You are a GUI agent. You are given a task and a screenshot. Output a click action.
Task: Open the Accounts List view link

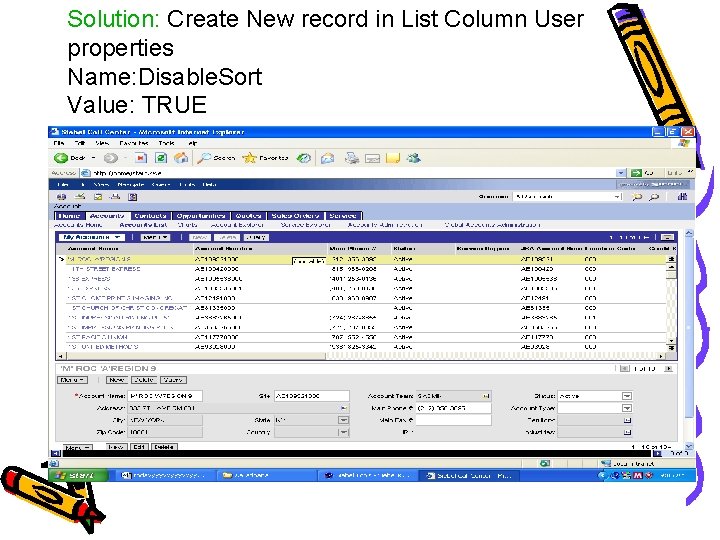tap(143, 225)
